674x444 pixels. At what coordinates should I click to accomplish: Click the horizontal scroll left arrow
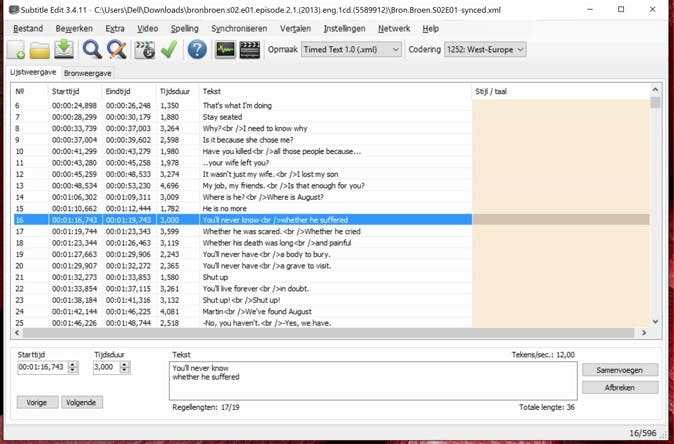[17, 333]
